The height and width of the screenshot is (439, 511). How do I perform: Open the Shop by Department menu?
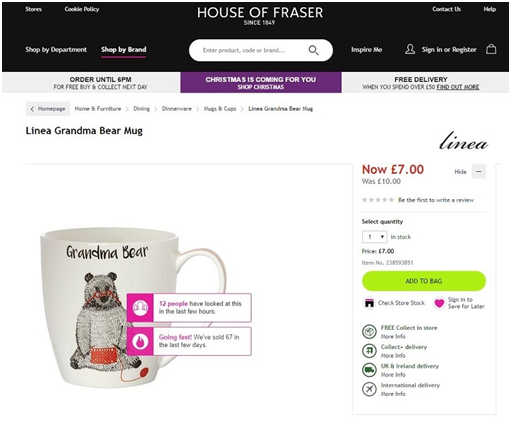coord(56,50)
